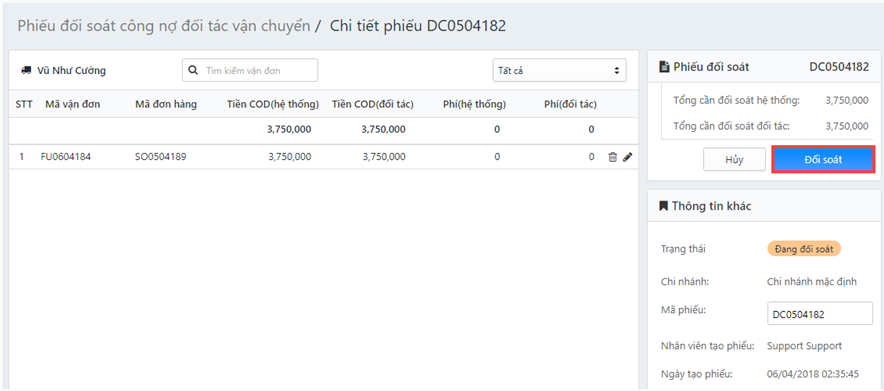Open order code SO0504189
This screenshot has width=884, height=391.
click(x=161, y=157)
